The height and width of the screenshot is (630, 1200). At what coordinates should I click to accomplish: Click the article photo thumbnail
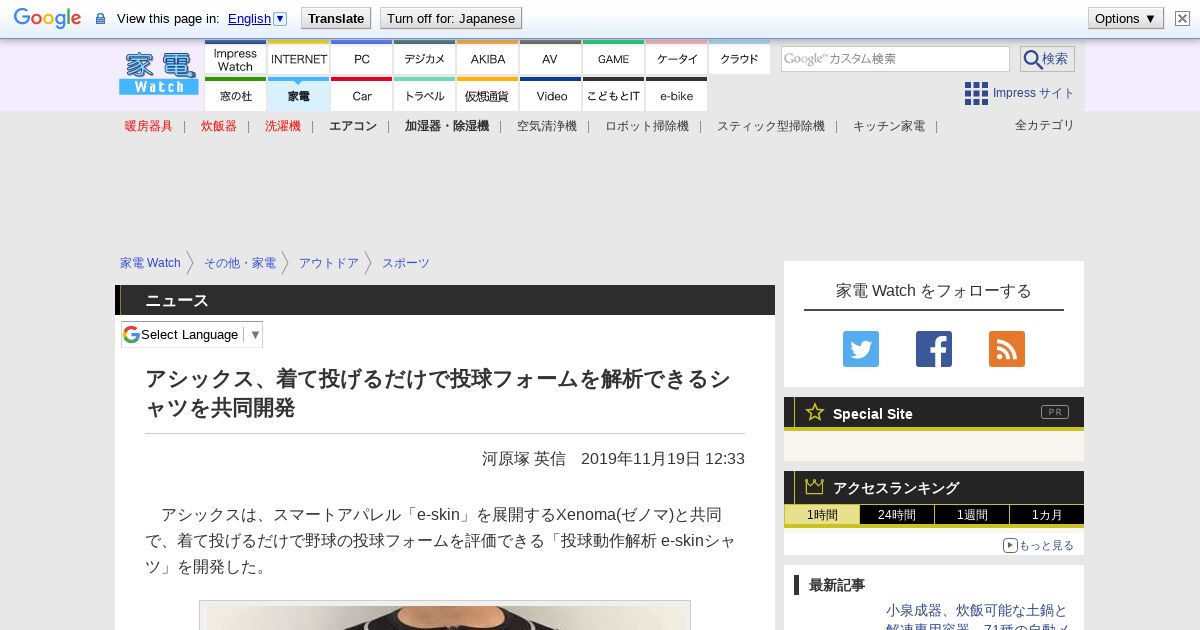coord(445,615)
